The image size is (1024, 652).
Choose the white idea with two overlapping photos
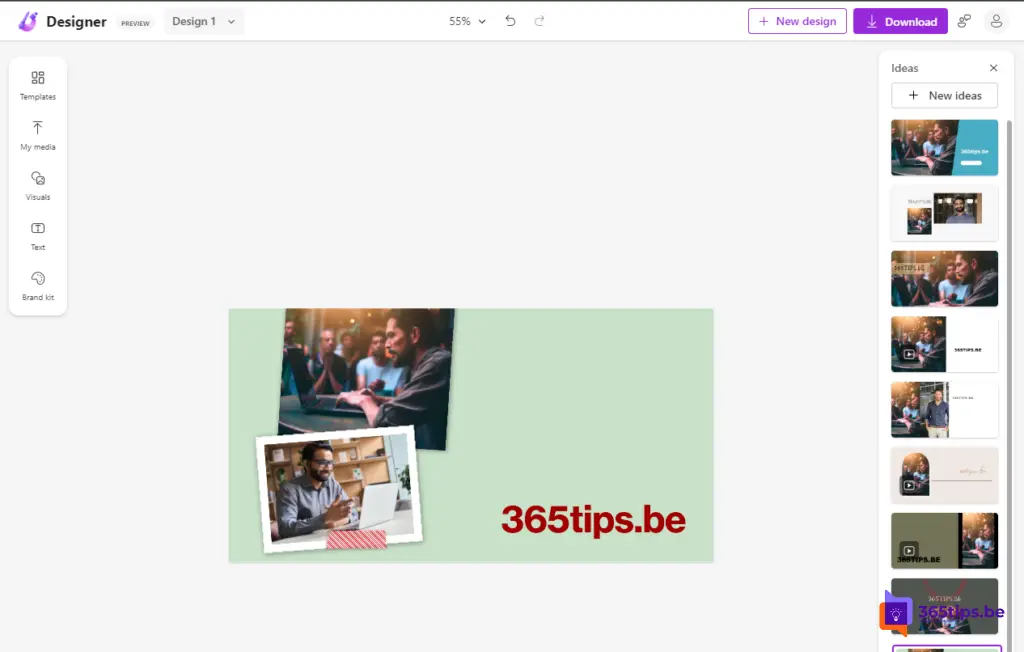944,213
